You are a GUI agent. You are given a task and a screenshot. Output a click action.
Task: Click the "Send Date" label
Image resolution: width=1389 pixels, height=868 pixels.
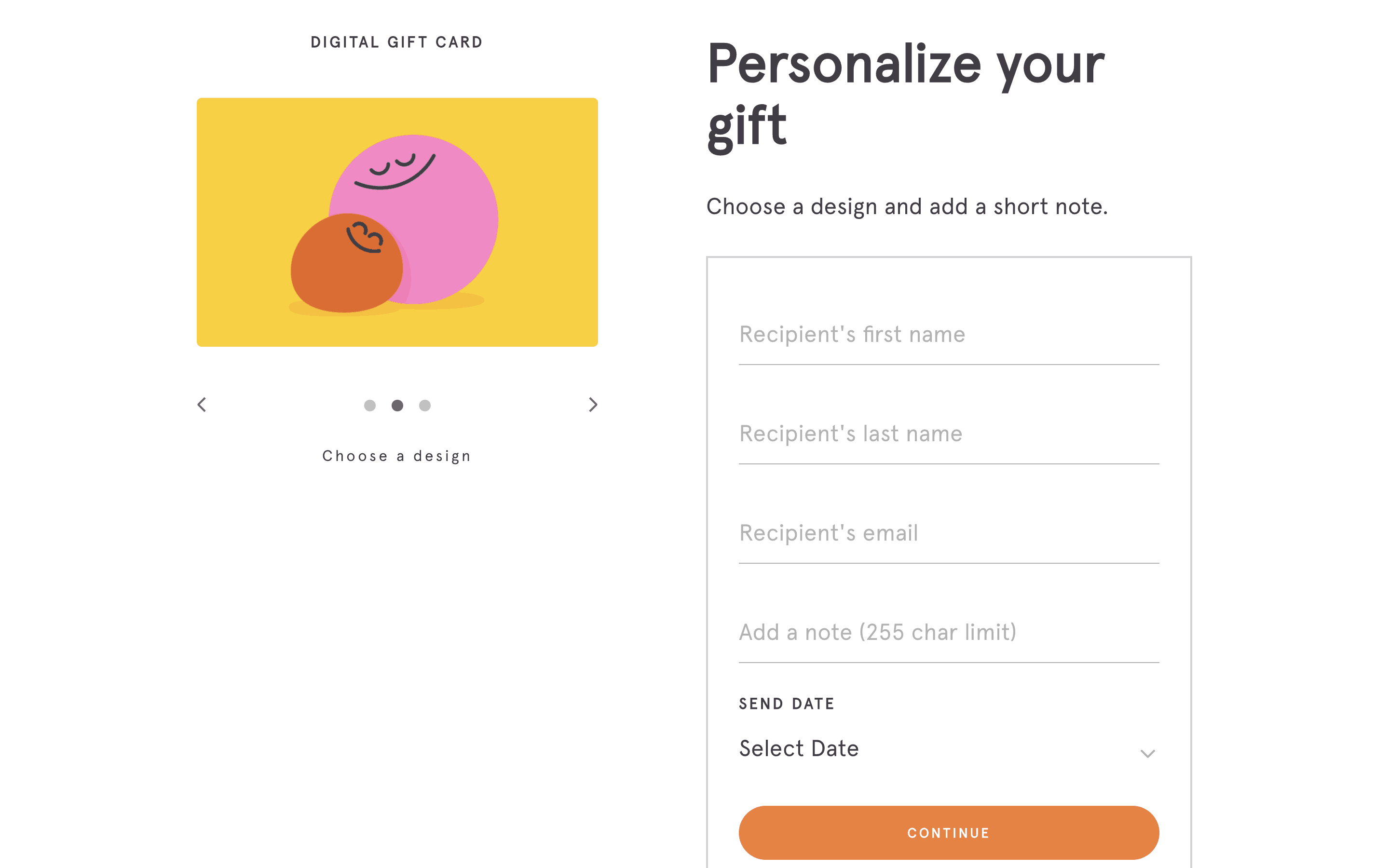click(786, 704)
